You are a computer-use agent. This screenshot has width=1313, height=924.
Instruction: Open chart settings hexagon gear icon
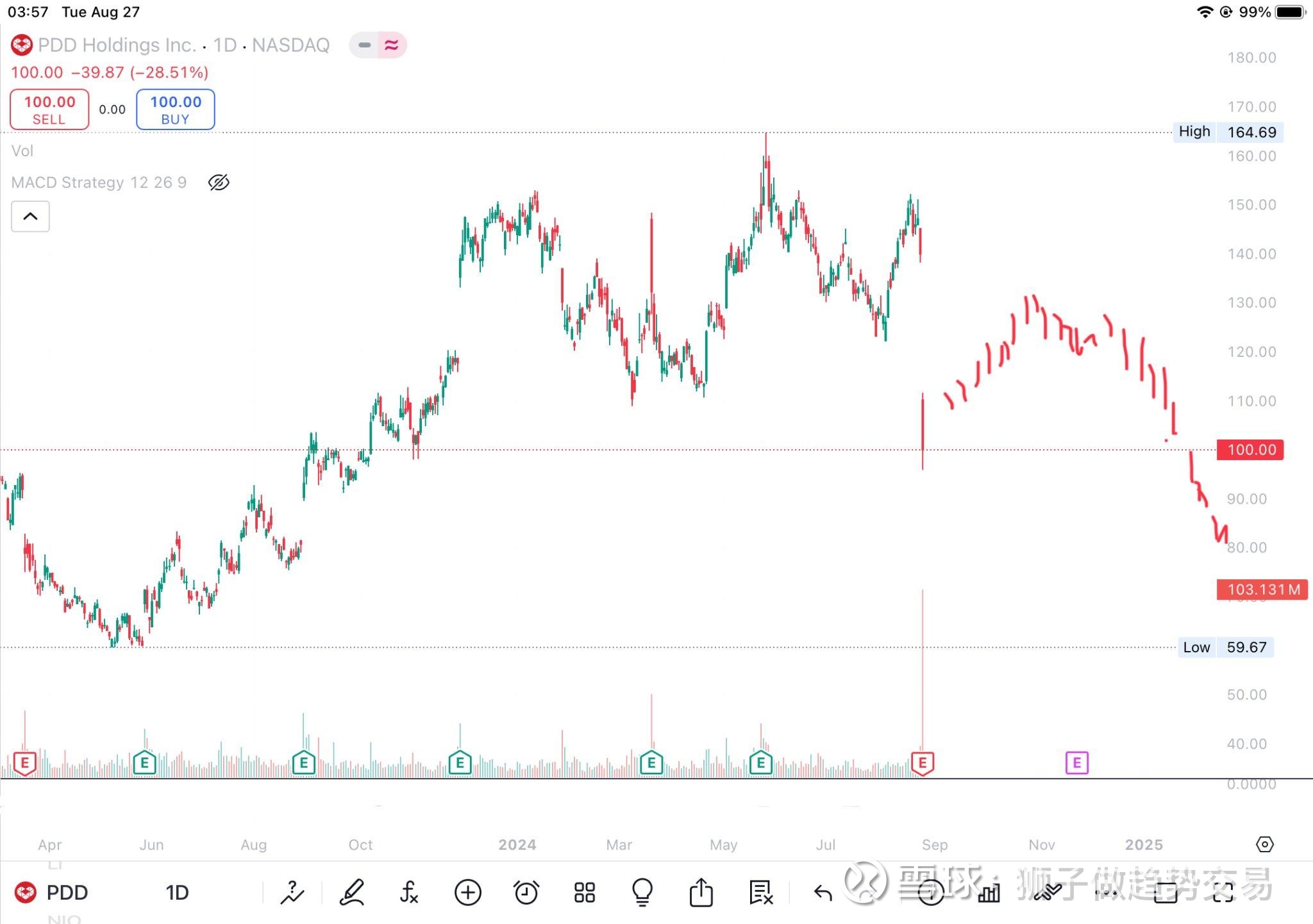click(1264, 845)
